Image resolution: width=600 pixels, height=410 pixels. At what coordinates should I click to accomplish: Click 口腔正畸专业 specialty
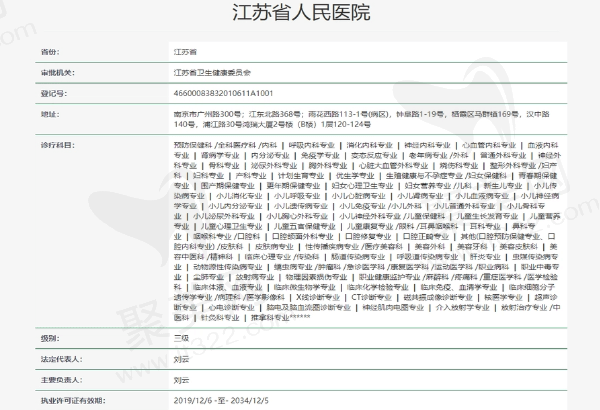pos(426,237)
